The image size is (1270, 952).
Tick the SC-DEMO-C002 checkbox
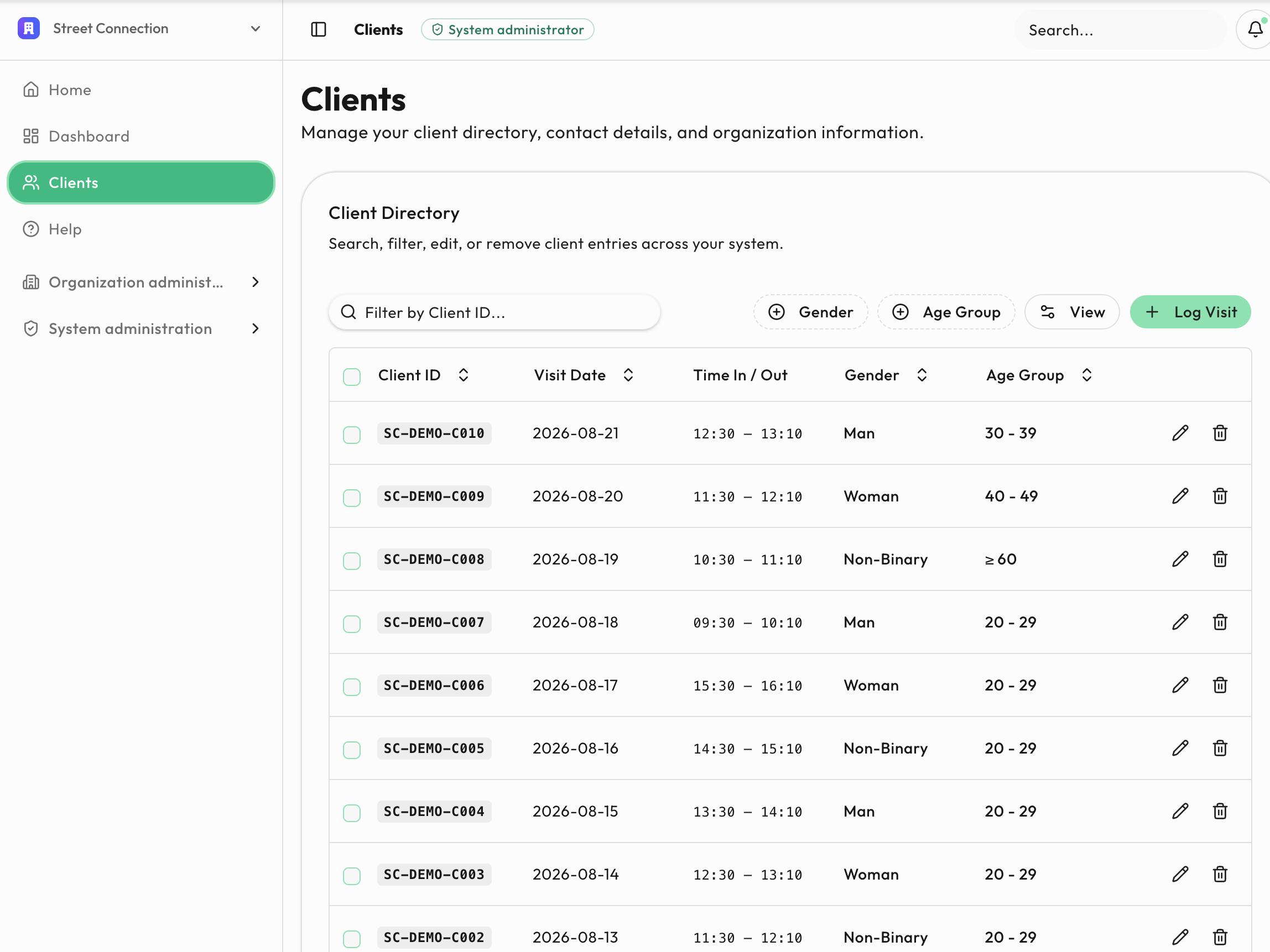tap(351, 939)
